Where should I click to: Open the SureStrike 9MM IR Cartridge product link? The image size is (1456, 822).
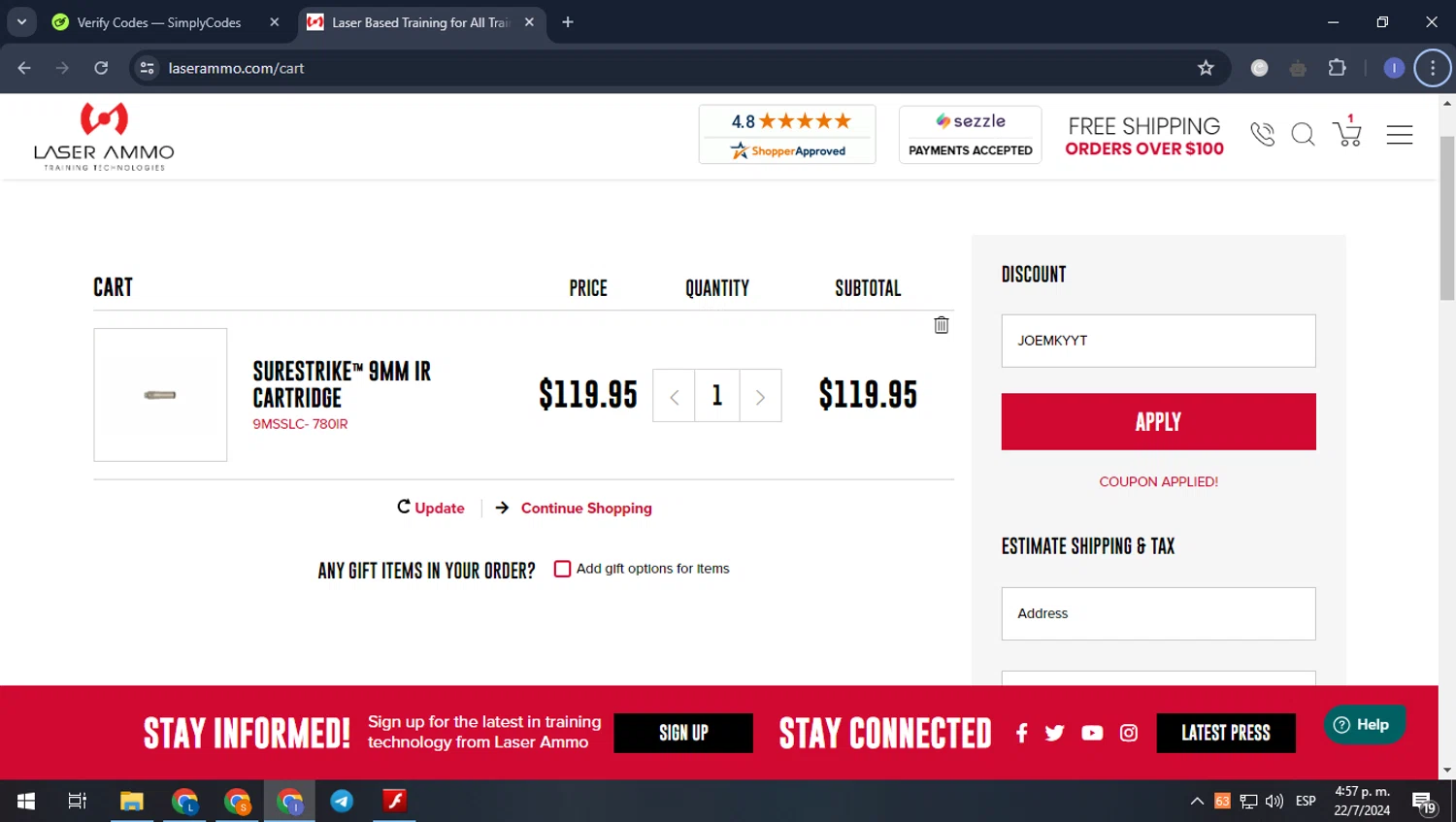(x=342, y=384)
